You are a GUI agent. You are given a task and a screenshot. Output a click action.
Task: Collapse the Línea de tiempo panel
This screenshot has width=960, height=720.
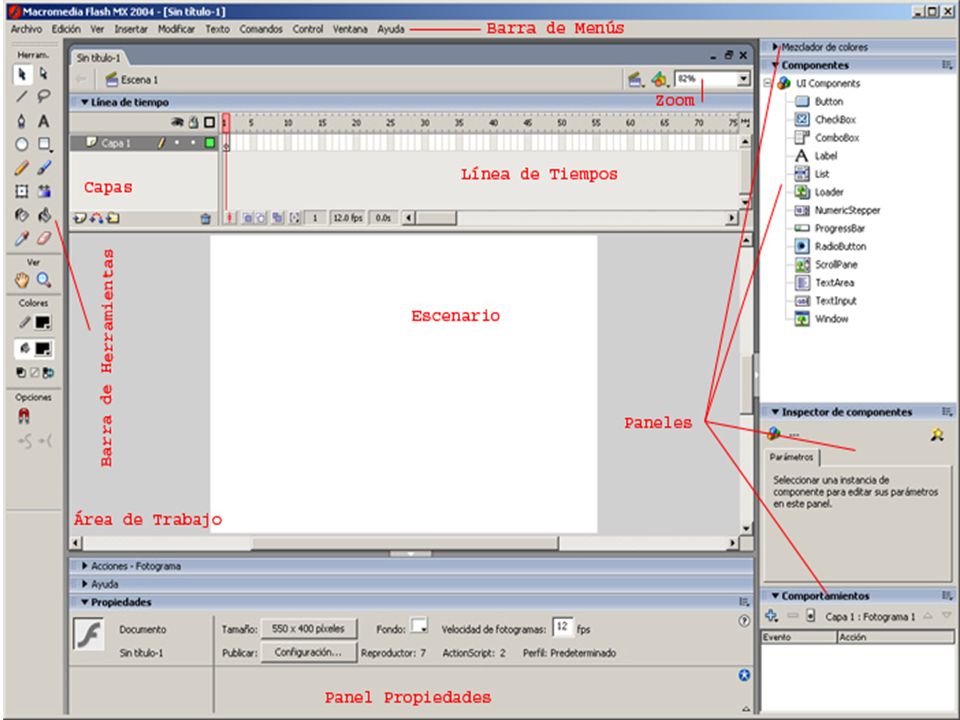point(85,102)
